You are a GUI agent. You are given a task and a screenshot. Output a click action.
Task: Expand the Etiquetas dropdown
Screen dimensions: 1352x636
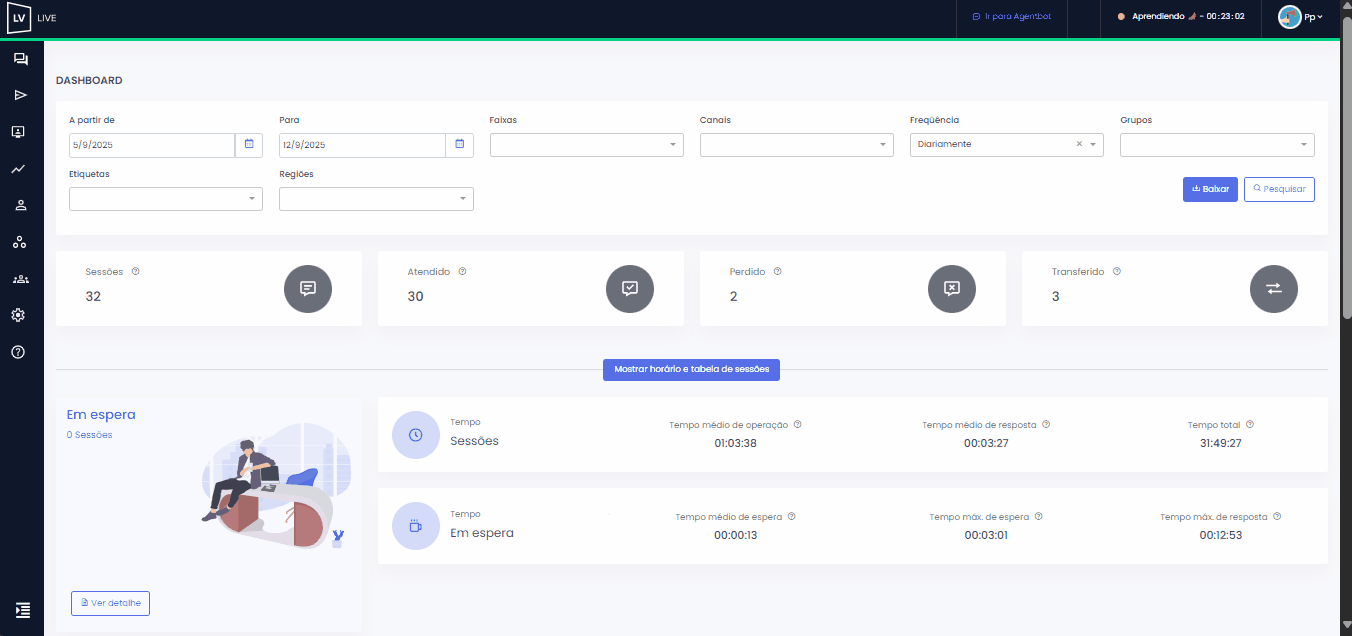point(166,199)
